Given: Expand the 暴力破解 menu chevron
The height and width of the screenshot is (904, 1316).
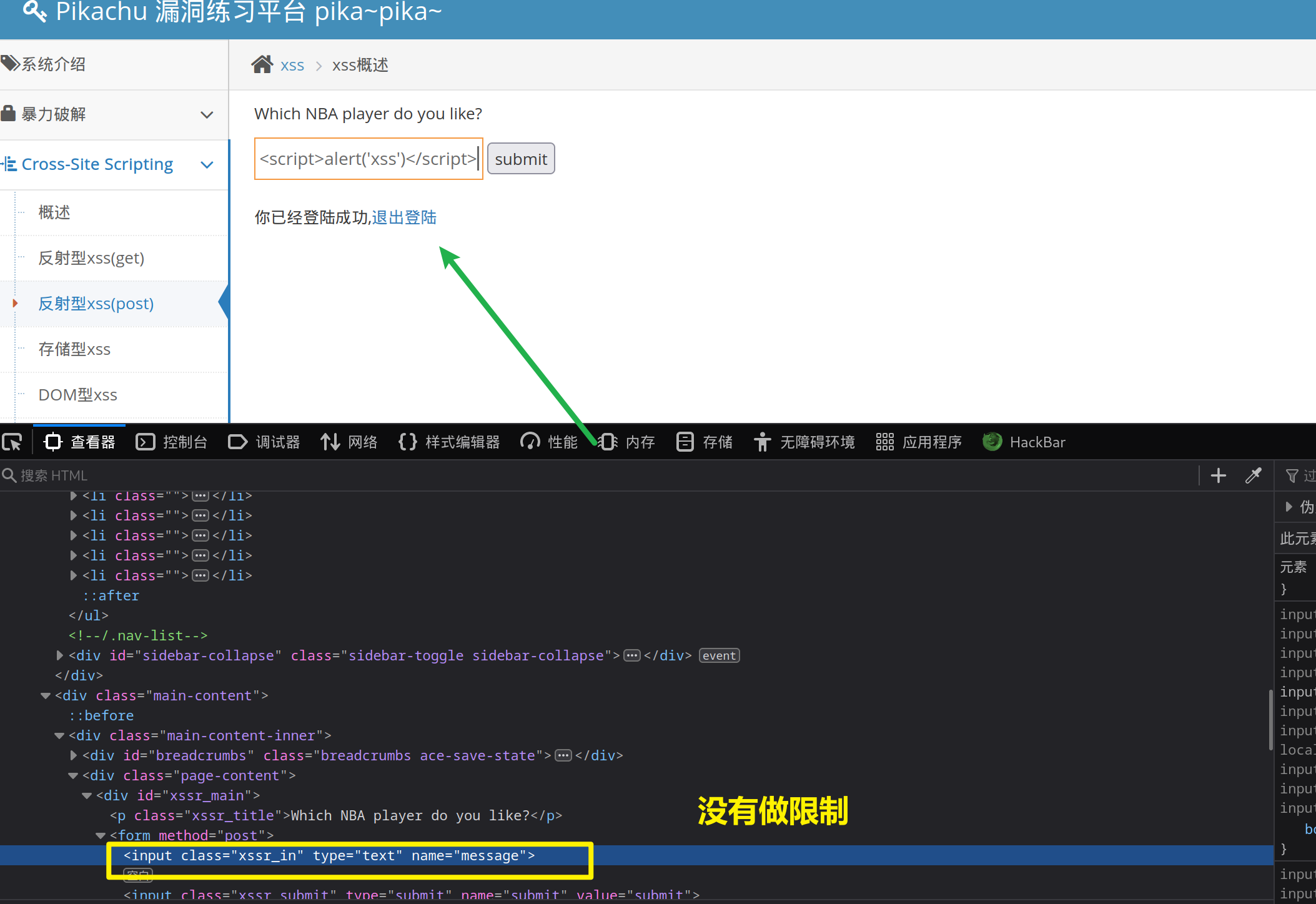Looking at the screenshot, I should point(207,115).
